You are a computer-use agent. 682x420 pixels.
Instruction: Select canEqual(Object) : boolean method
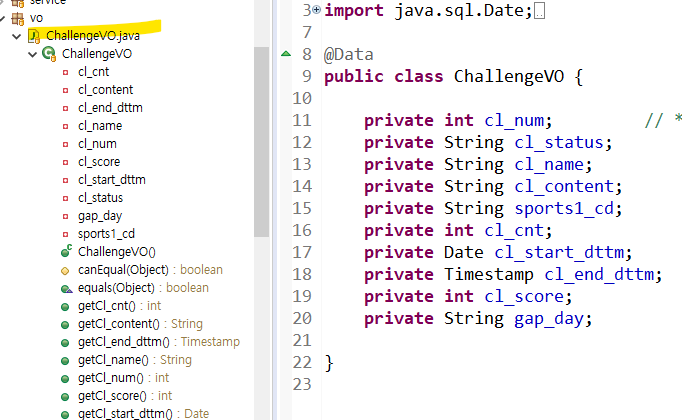click(x=150, y=270)
